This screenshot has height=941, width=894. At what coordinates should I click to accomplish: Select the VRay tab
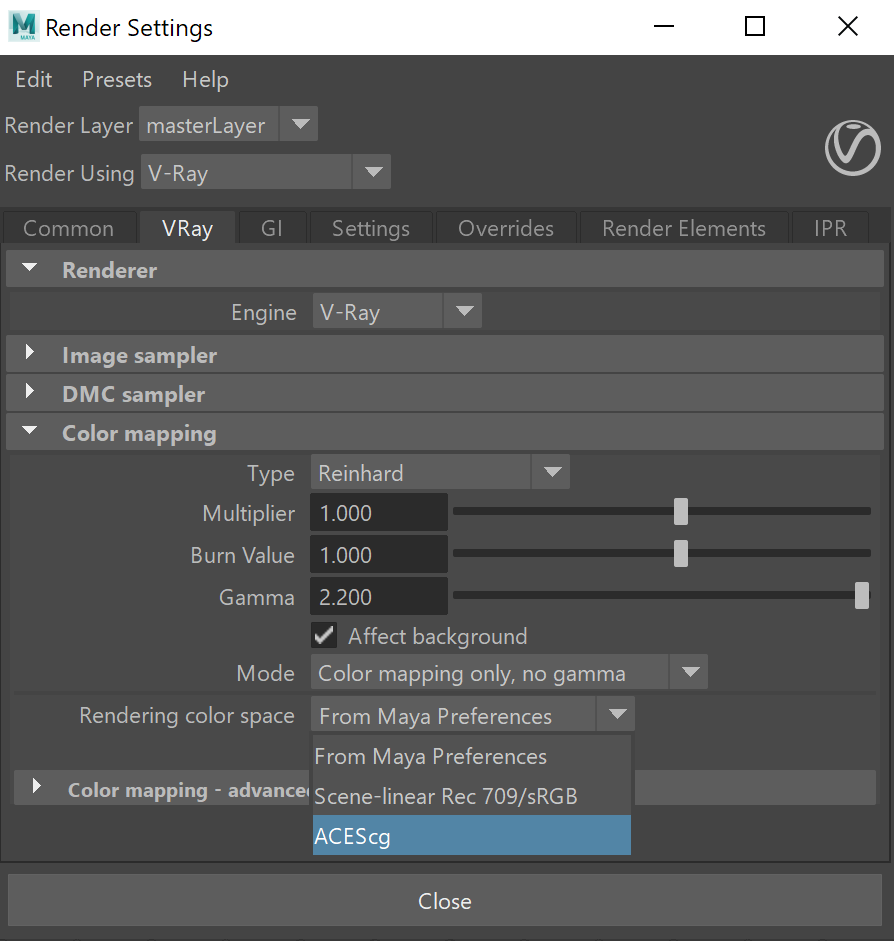click(x=187, y=228)
